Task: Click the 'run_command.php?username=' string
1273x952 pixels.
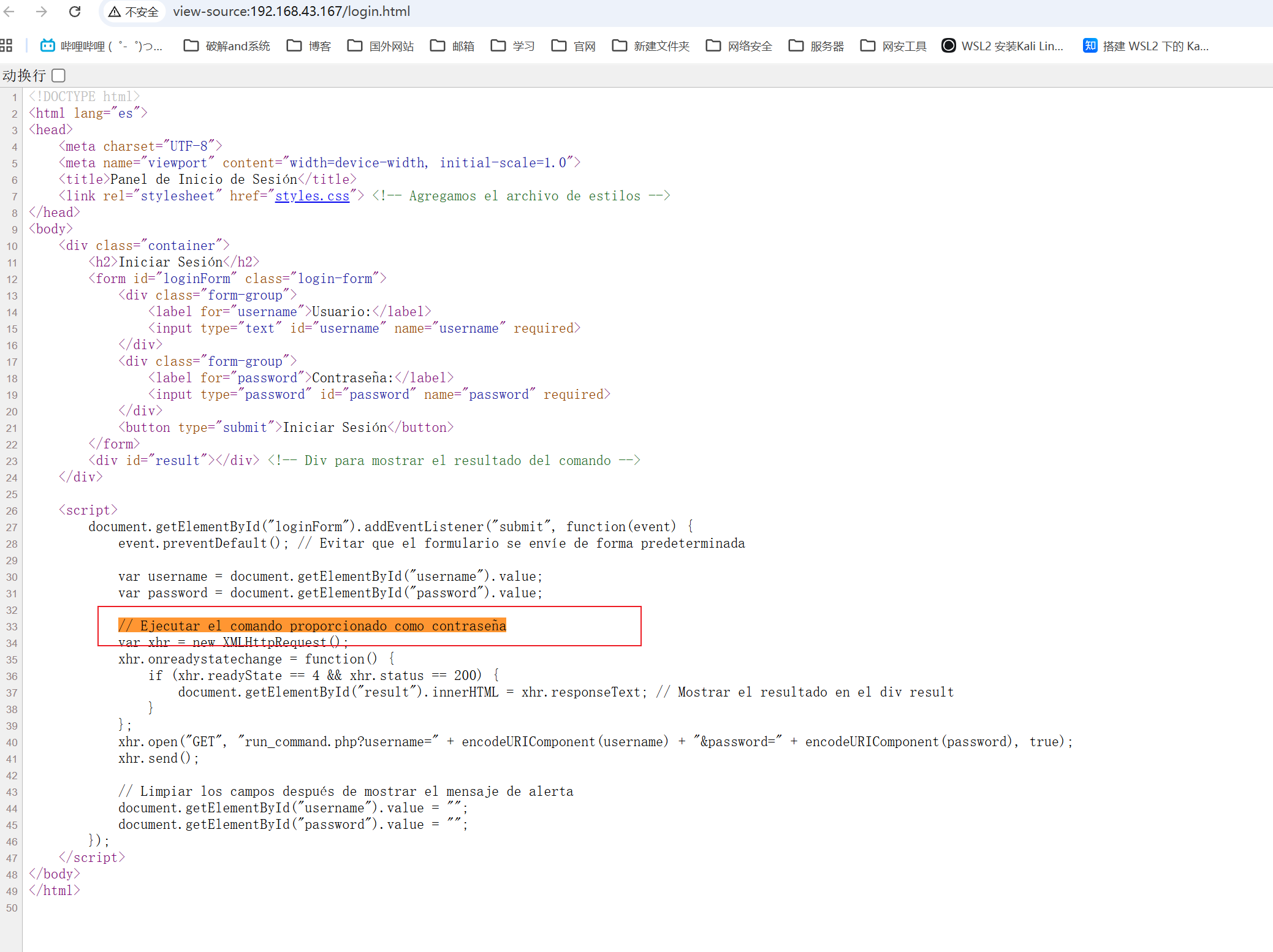Action: 338,742
